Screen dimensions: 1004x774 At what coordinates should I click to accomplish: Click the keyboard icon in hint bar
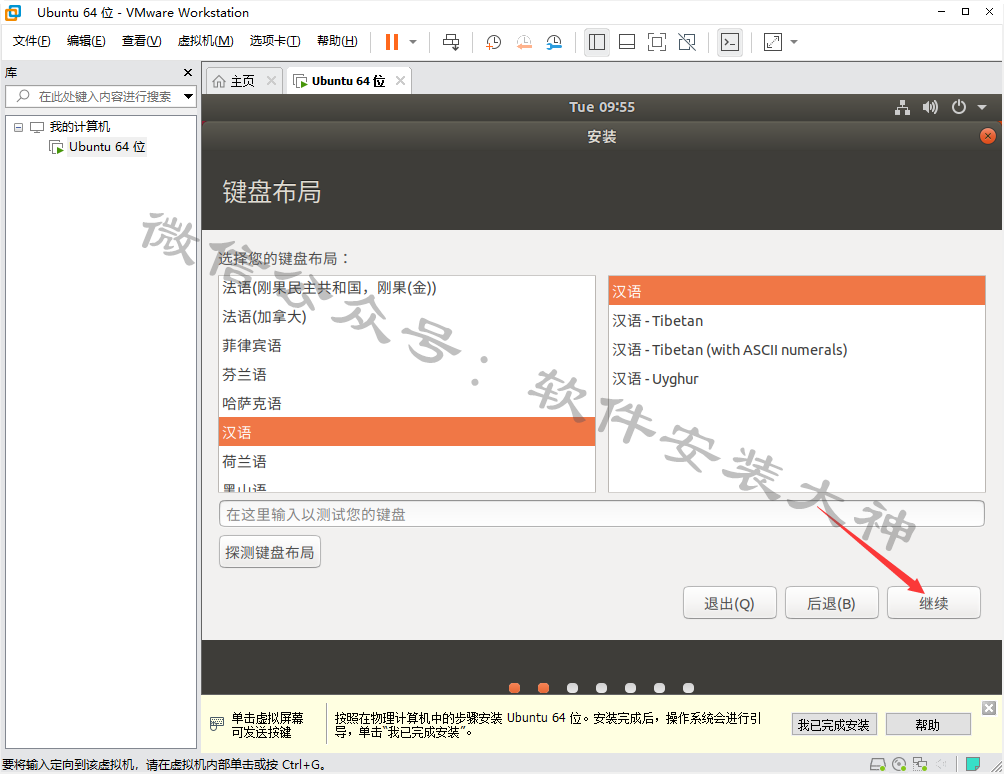[x=217, y=724]
